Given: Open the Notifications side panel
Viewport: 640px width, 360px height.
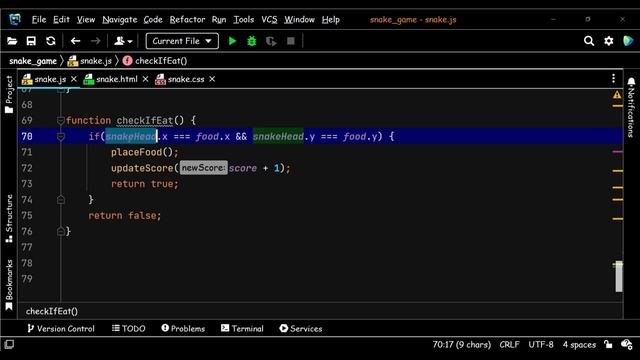Looking at the screenshot, I should click(631, 107).
